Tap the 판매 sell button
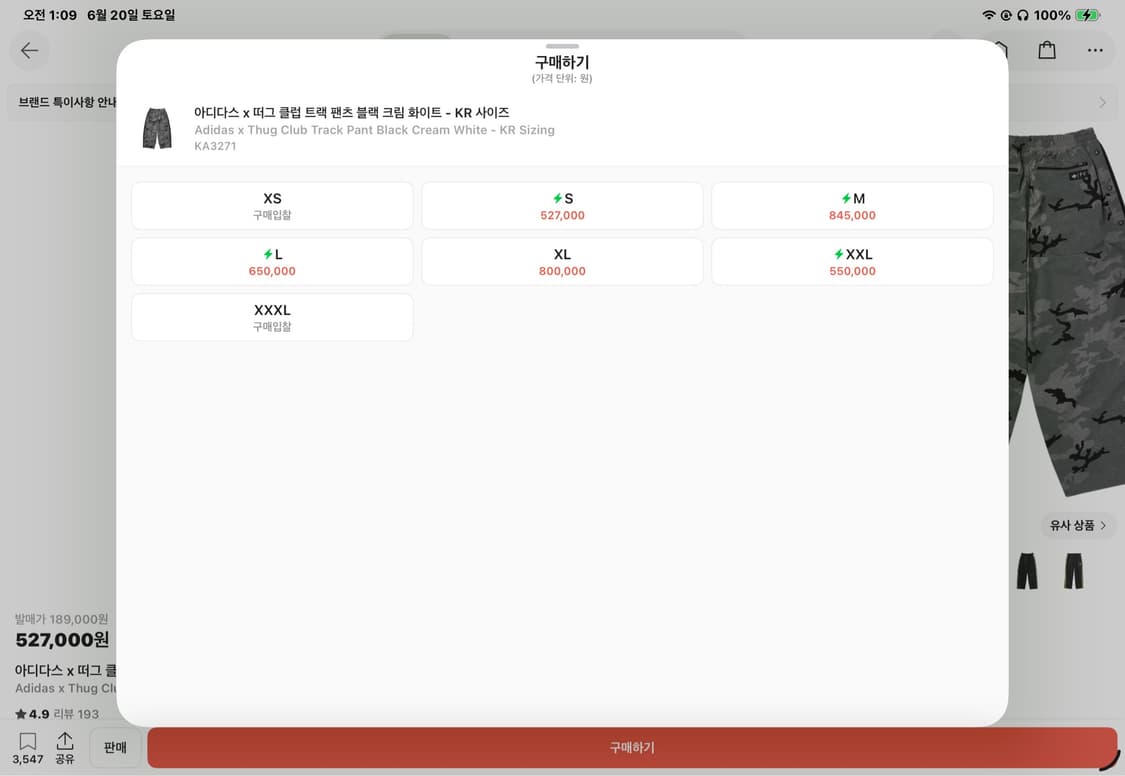The width and height of the screenshot is (1125, 776). [115, 747]
